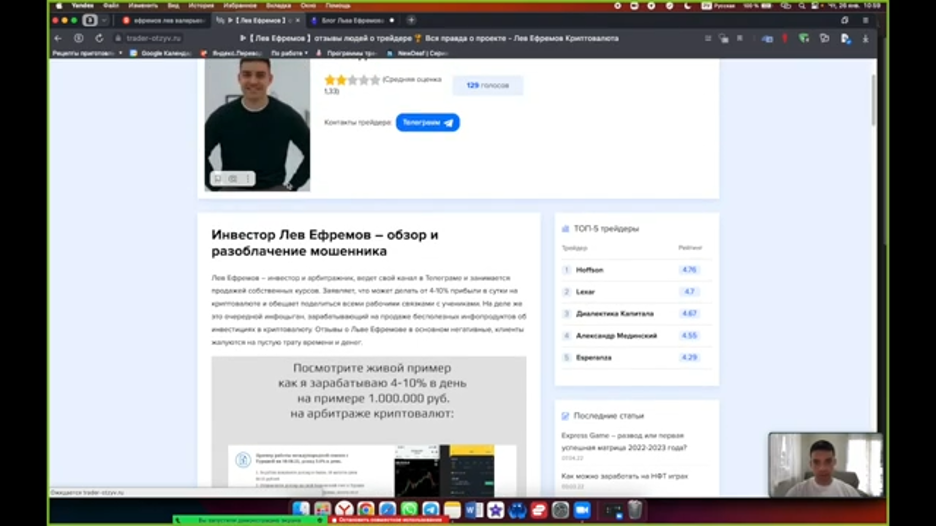Viewport: 936px width, 526px height.
Task: Open the Trash in the Dock
Action: (x=635, y=509)
